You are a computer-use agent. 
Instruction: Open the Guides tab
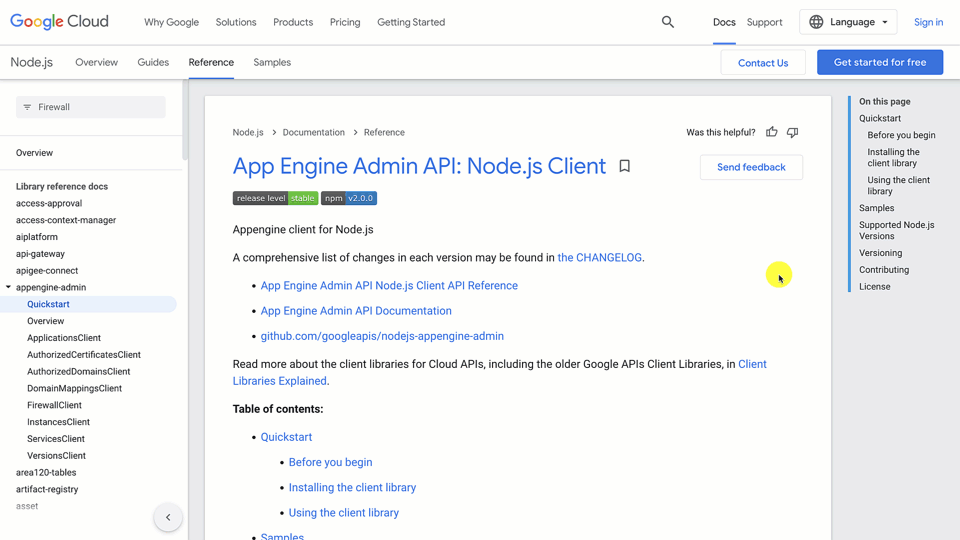pyautogui.click(x=153, y=62)
